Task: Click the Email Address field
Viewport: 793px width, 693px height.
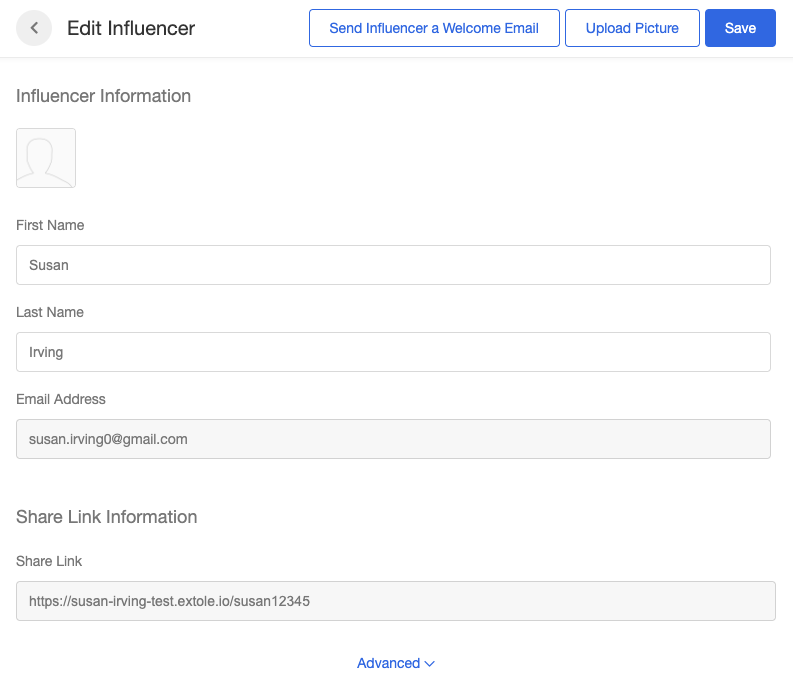Action: [x=393, y=439]
